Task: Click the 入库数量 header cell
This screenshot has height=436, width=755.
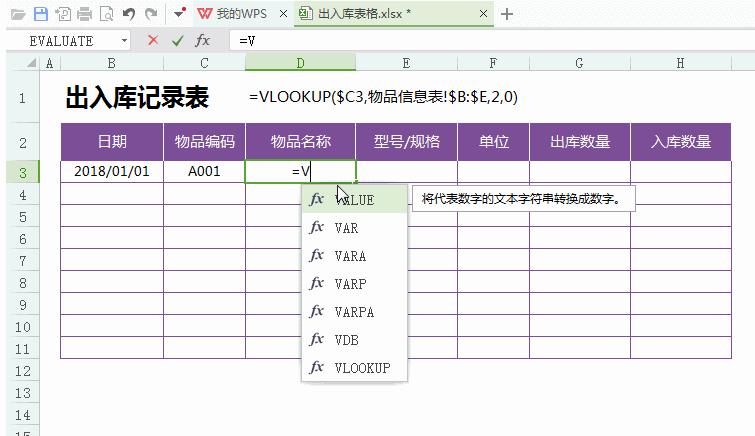Action: pos(680,142)
